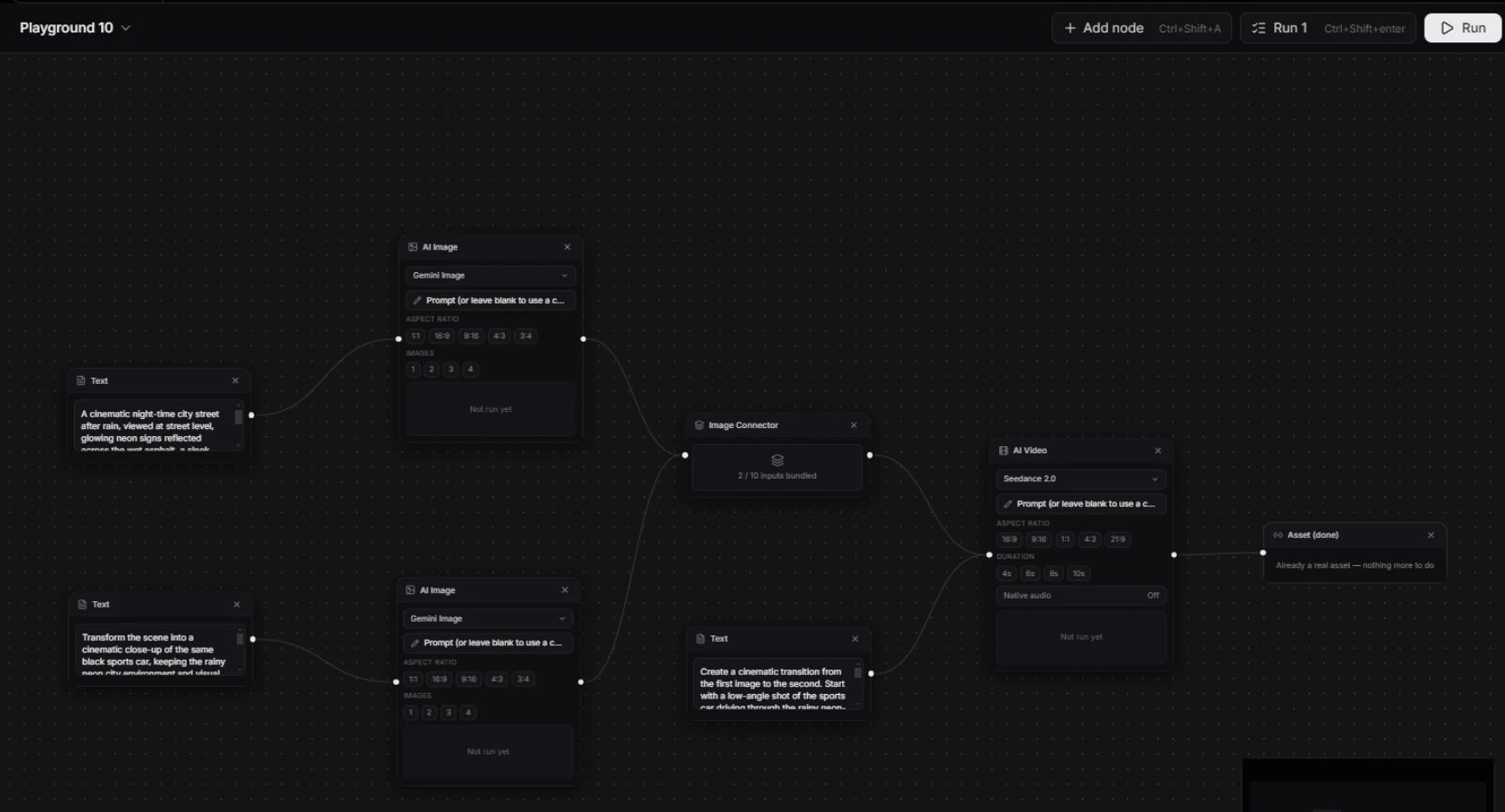Close the Image Connector node
Screen dimensions: 1505x812
854,425
